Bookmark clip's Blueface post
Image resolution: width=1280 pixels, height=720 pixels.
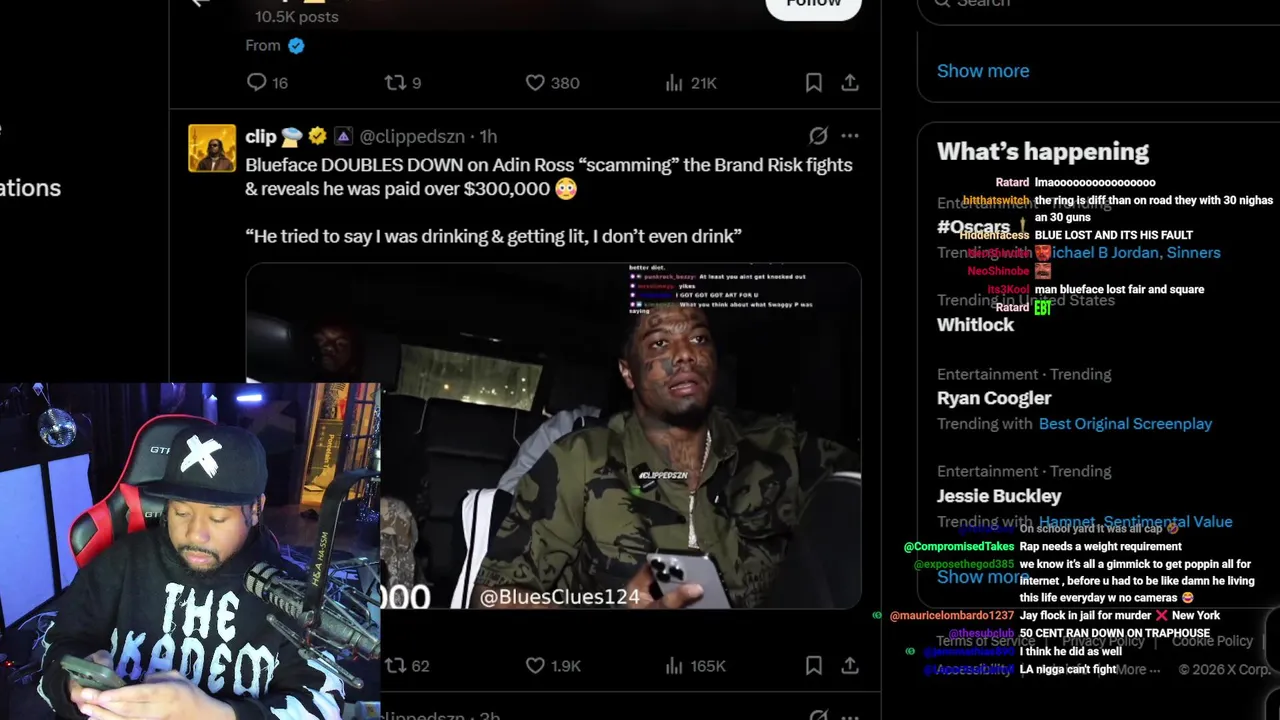pos(814,666)
